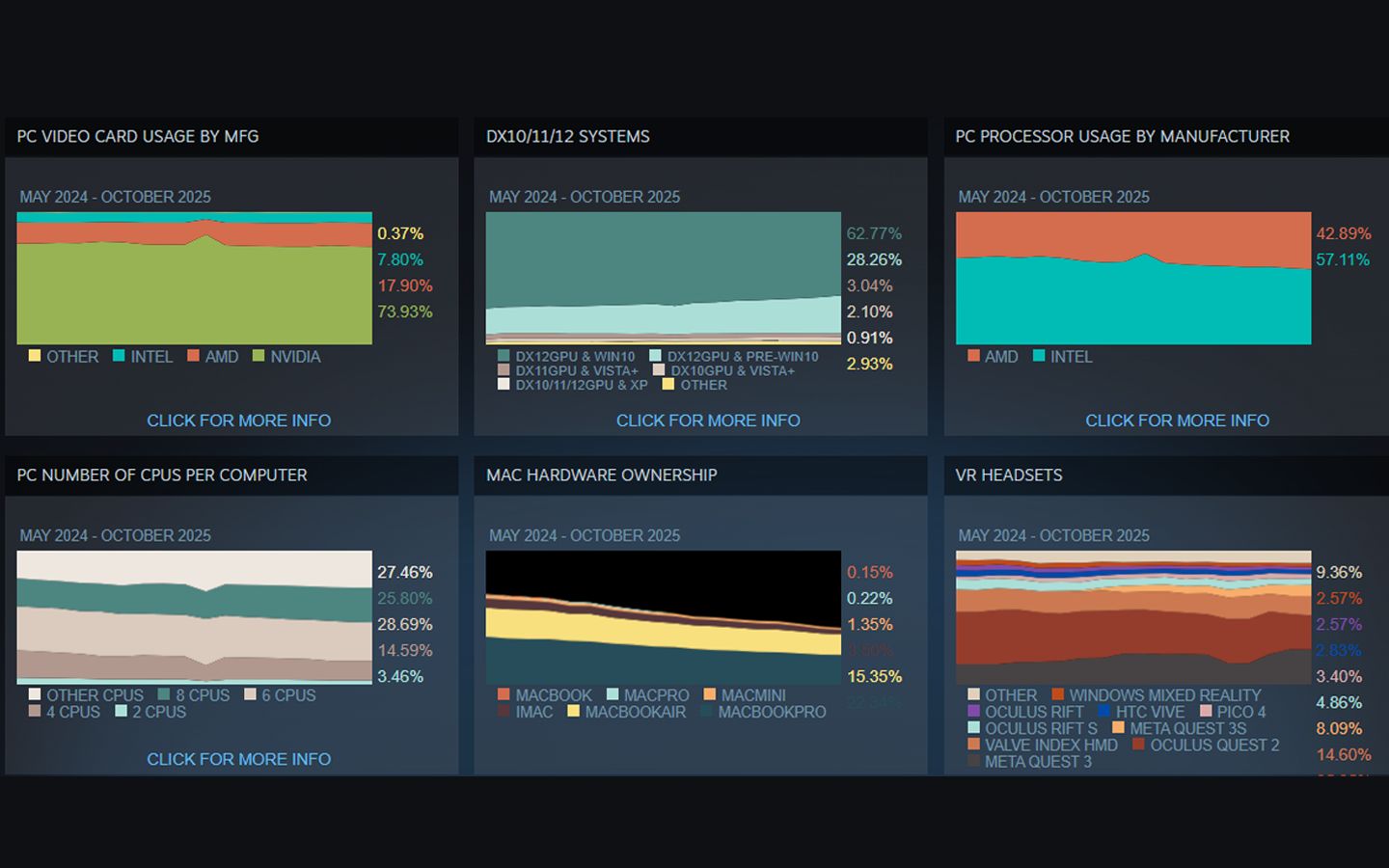Click more info link under DX10/11/12 Systems

coord(707,420)
